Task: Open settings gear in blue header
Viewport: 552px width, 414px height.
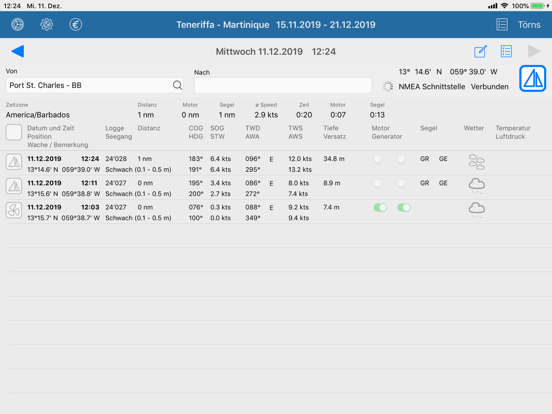Action: 46,25
